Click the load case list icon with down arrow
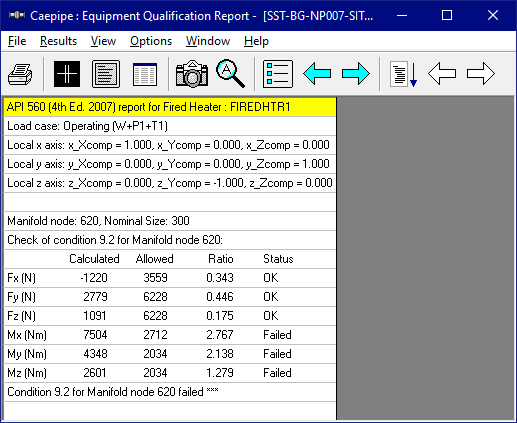Viewport: 517px width, 423px height. tap(404, 74)
